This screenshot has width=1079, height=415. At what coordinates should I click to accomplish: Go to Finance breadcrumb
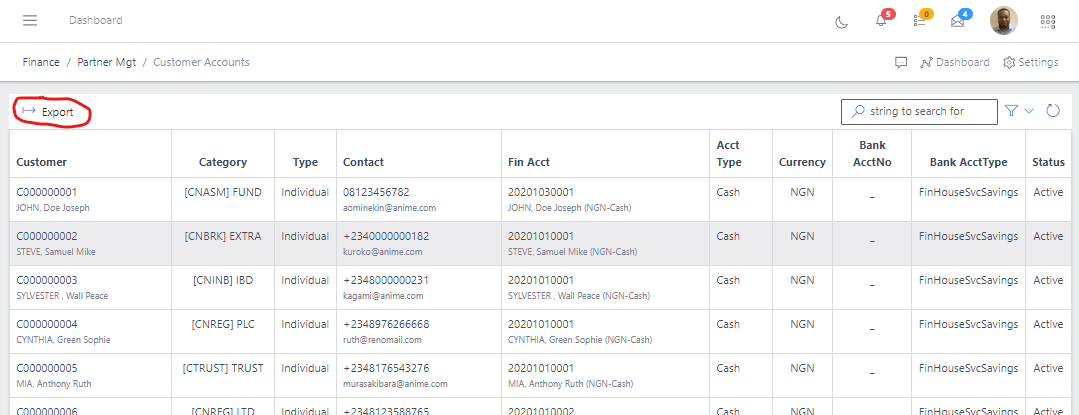(41, 62)
